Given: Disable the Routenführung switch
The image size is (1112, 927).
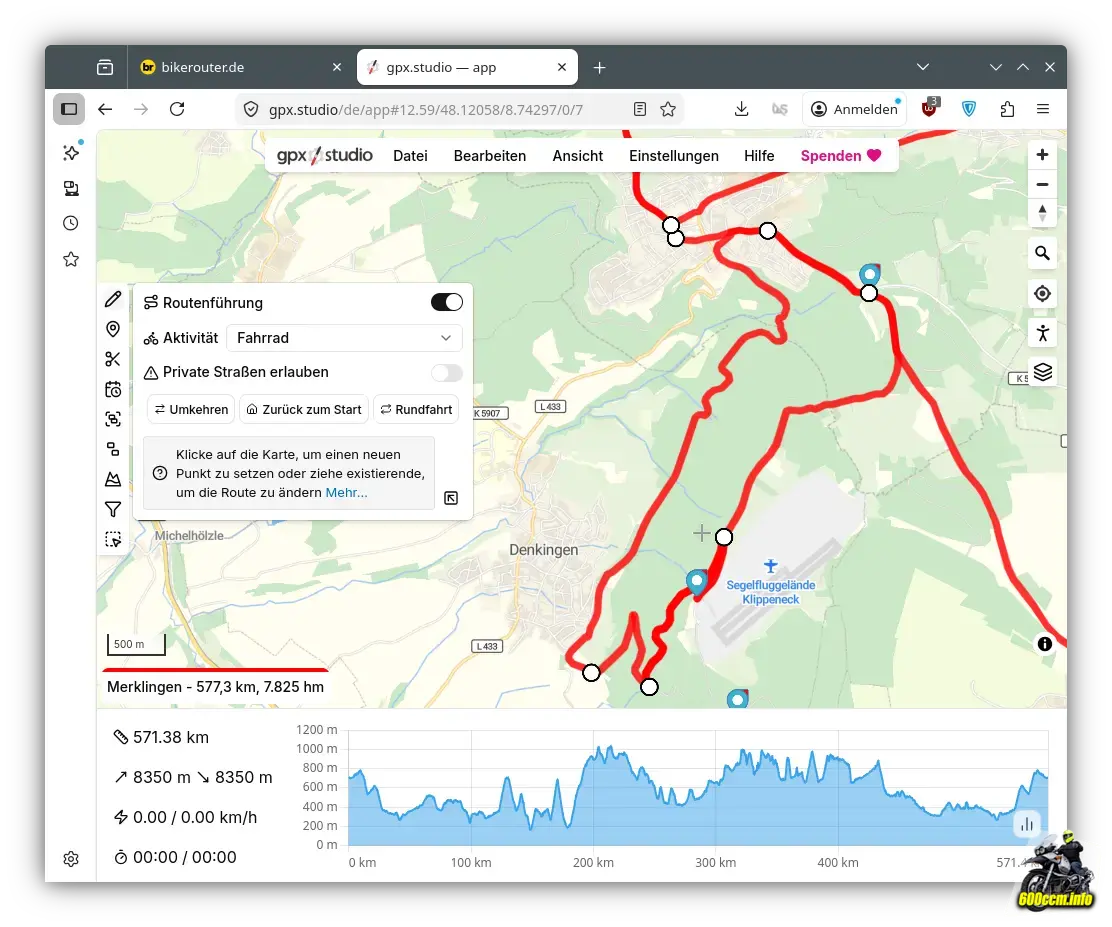Looking at the screenshot, I should click(446, 302).
